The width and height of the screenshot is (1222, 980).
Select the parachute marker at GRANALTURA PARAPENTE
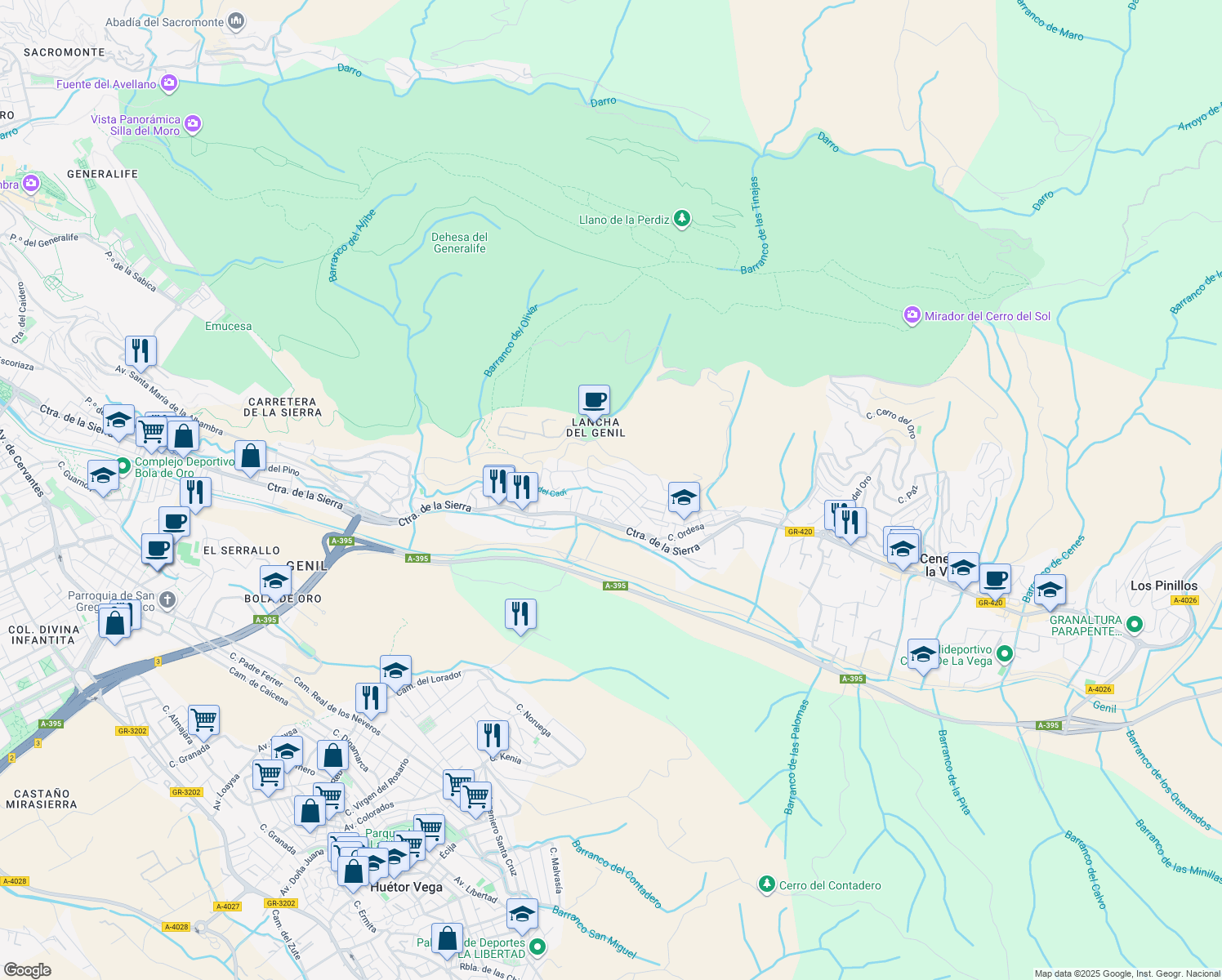click(1135, 623)
